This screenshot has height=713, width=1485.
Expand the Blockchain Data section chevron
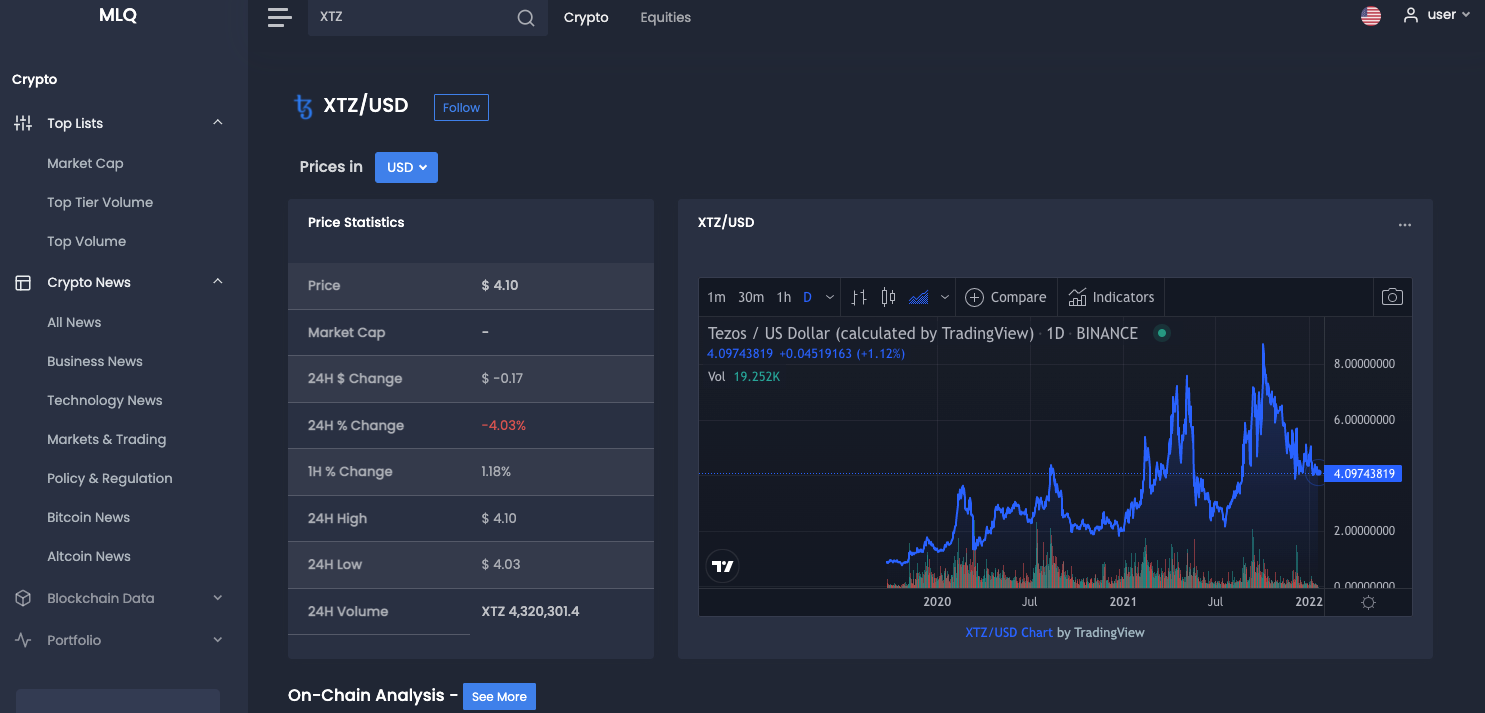pos(218,598)
